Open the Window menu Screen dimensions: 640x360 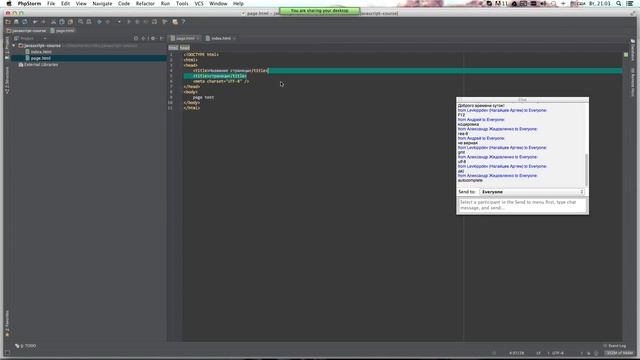tap(218, 3)
